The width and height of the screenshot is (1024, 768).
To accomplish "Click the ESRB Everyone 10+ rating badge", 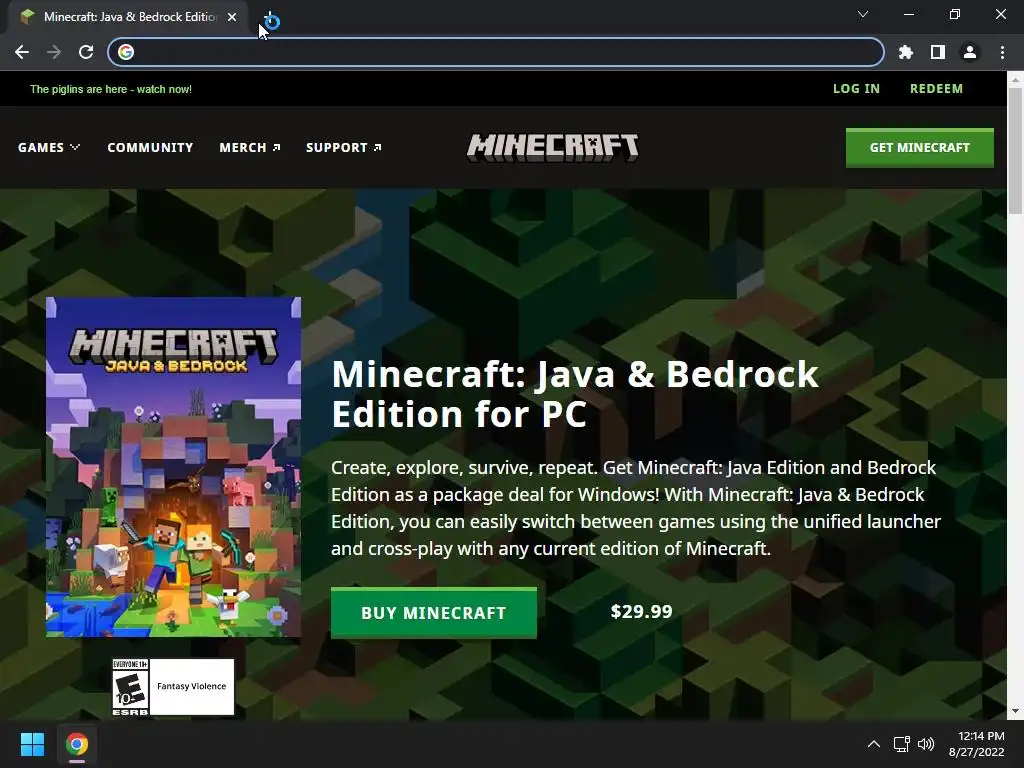I will click(x=130, y=687).
